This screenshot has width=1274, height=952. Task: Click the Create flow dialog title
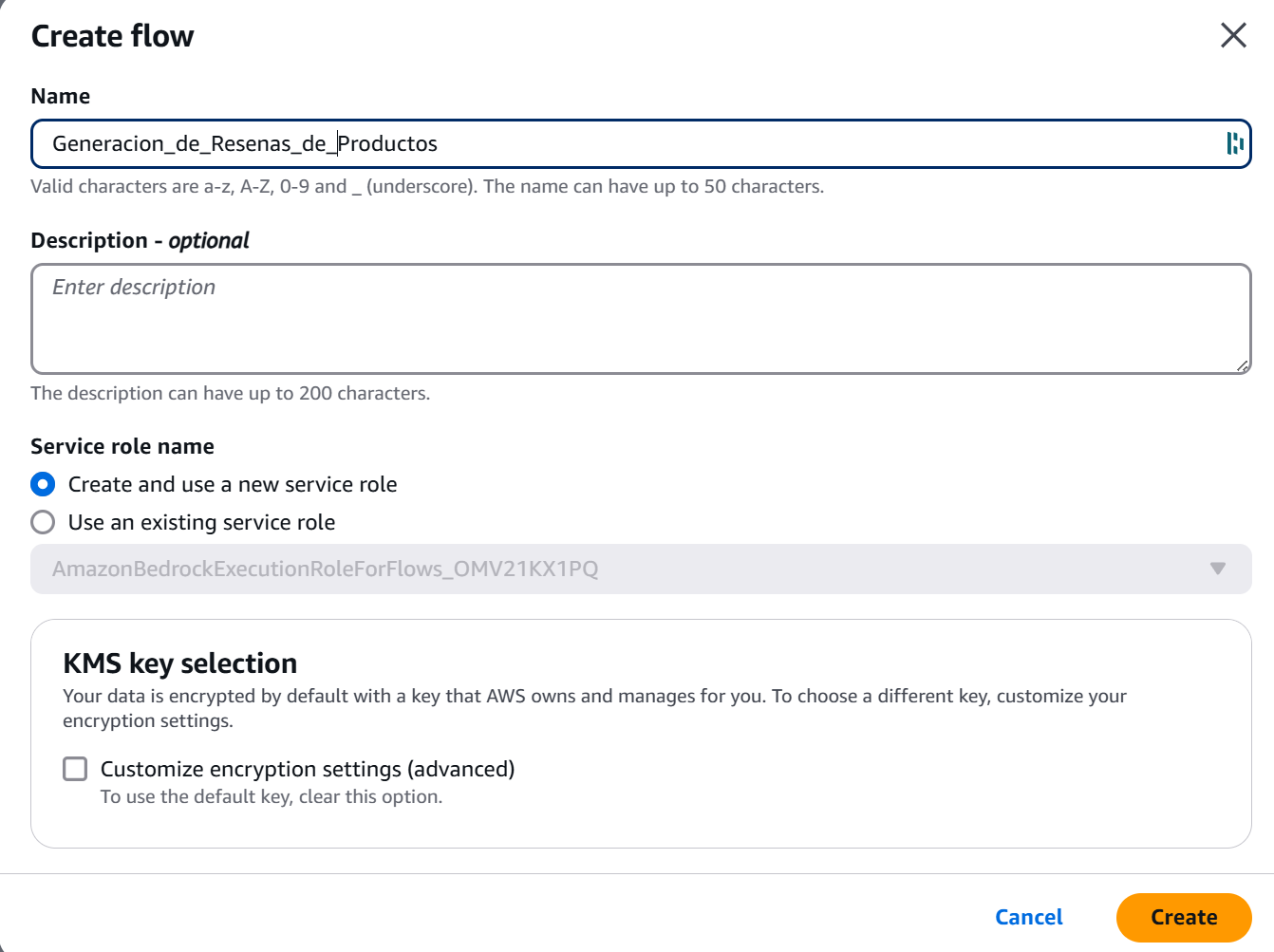pyautogui.click(x=112, y=36)
